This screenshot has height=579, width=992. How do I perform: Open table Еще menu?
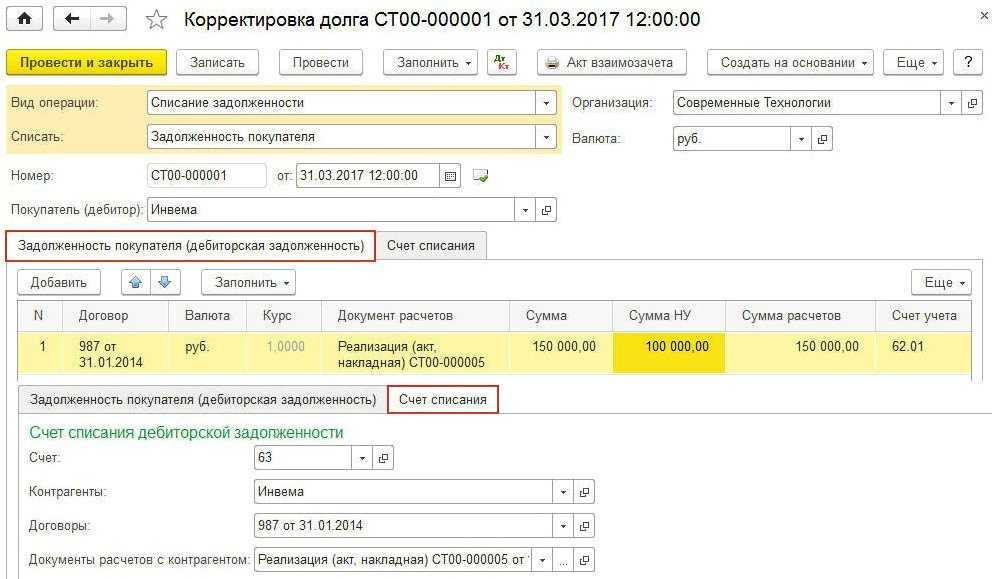click(x=941, y=282)
